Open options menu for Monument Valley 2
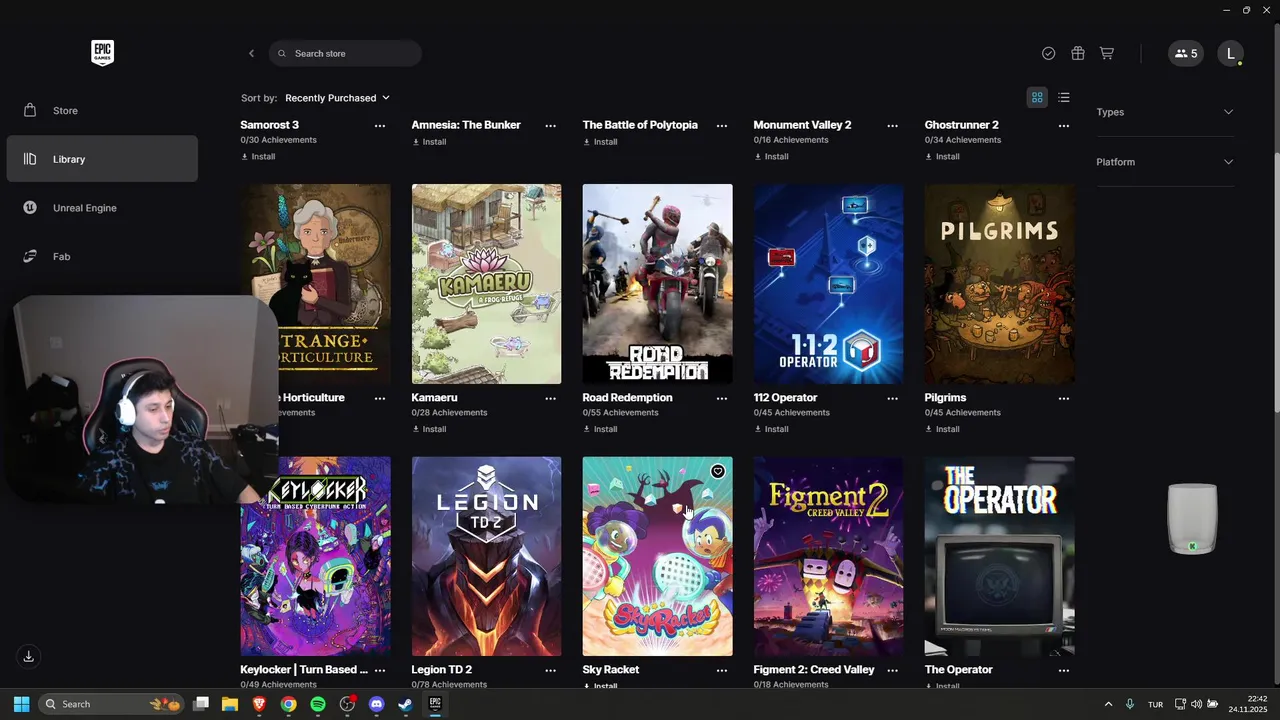The image size is (1280, 720). [893, 126]
